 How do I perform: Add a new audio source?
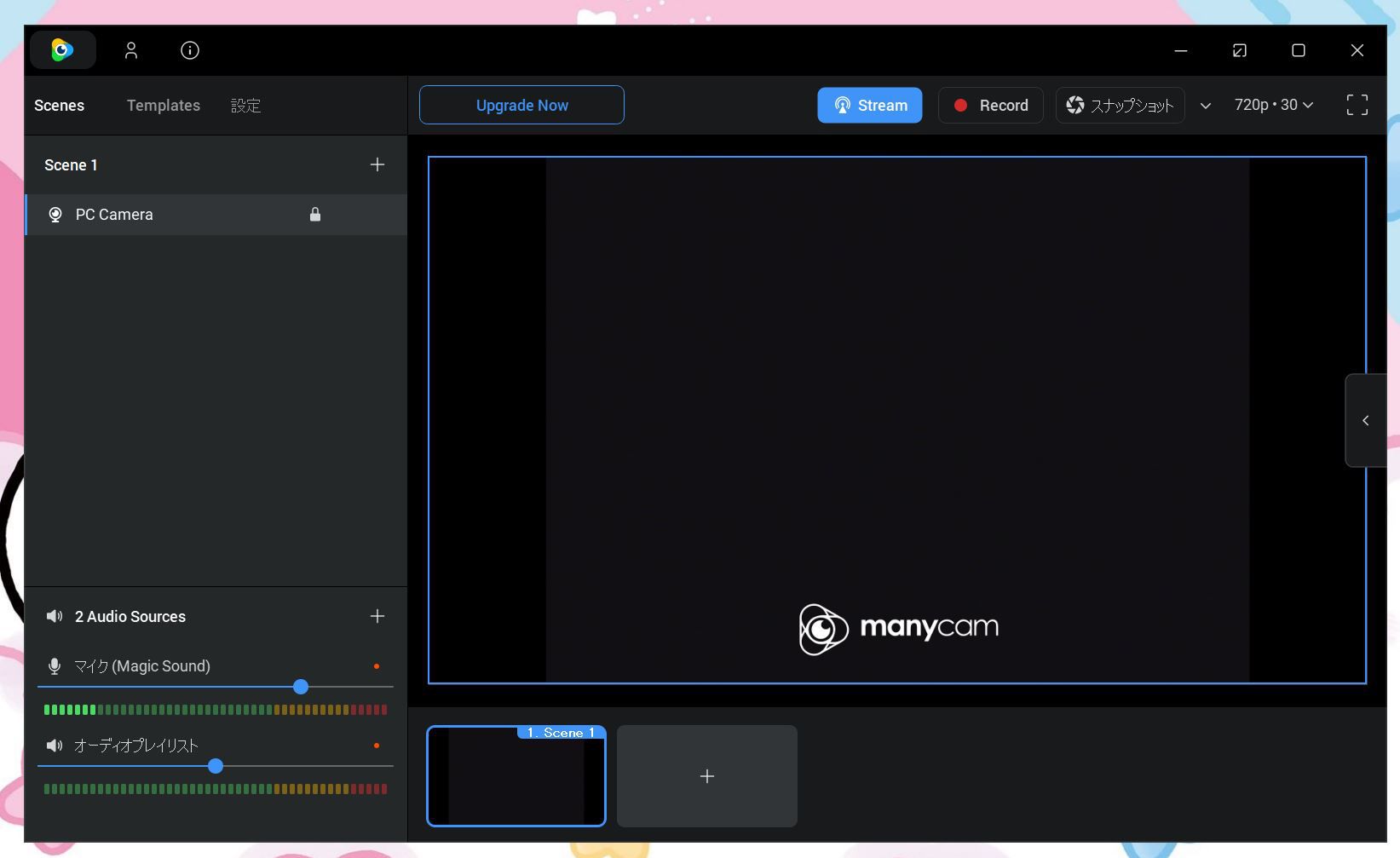click(377, 616)
